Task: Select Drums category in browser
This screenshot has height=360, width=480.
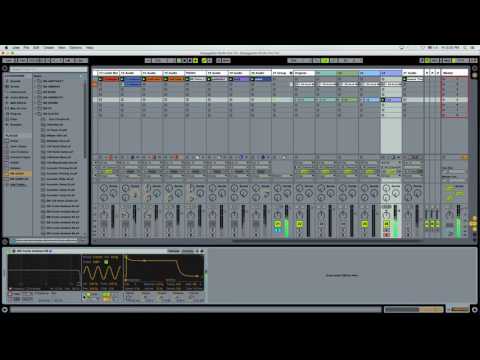Action: point(14,86)
